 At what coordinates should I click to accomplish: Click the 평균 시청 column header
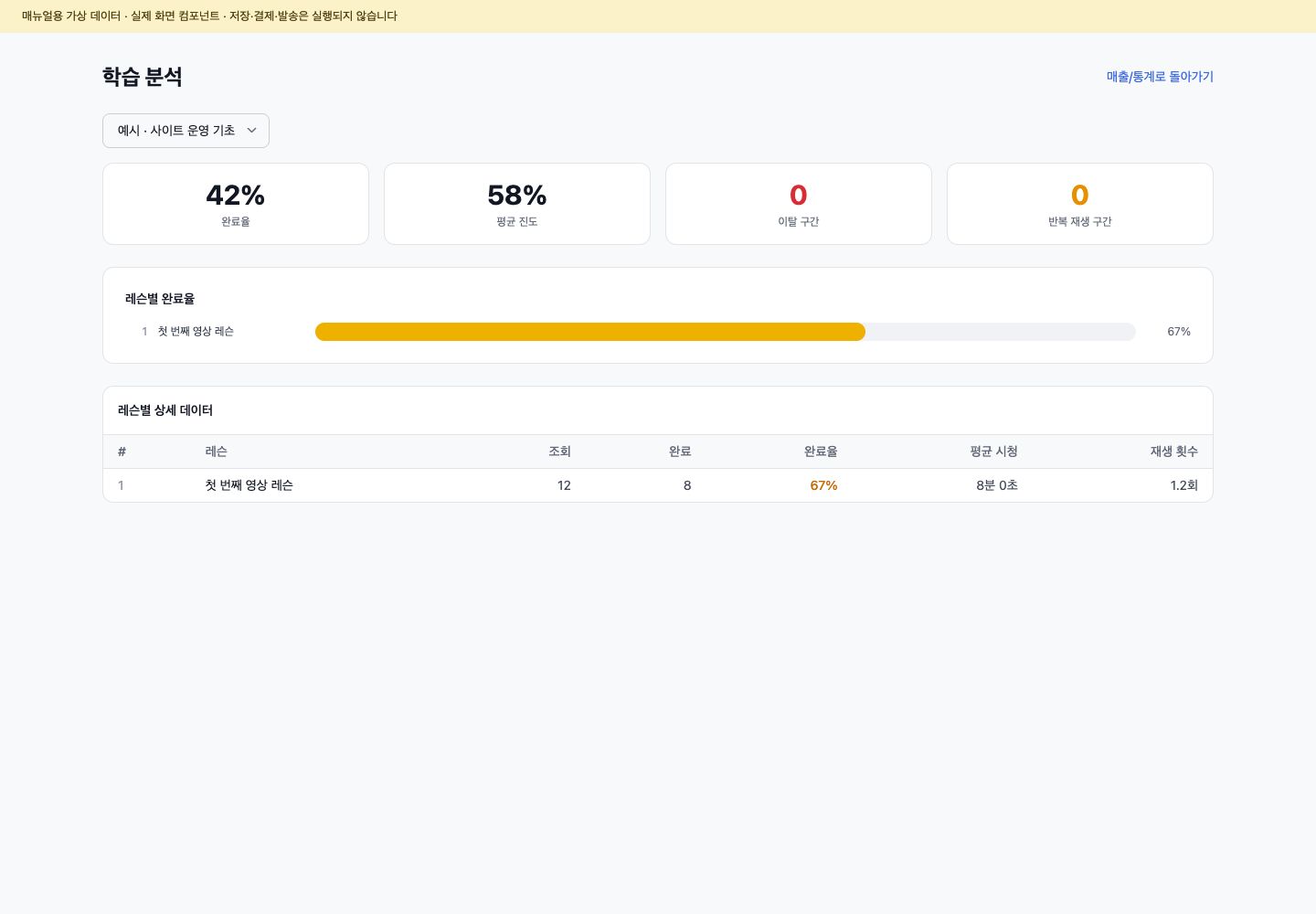tap(994, 452)
